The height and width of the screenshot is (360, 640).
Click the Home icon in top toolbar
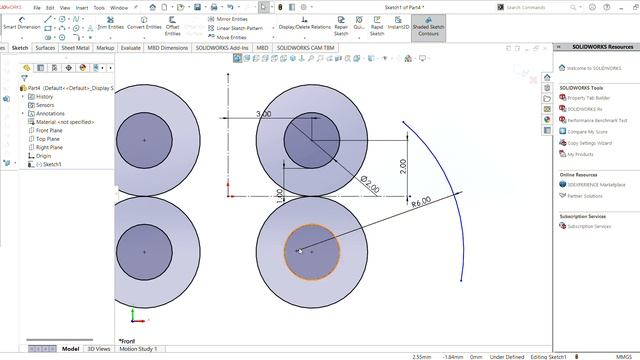click(152, 7)
